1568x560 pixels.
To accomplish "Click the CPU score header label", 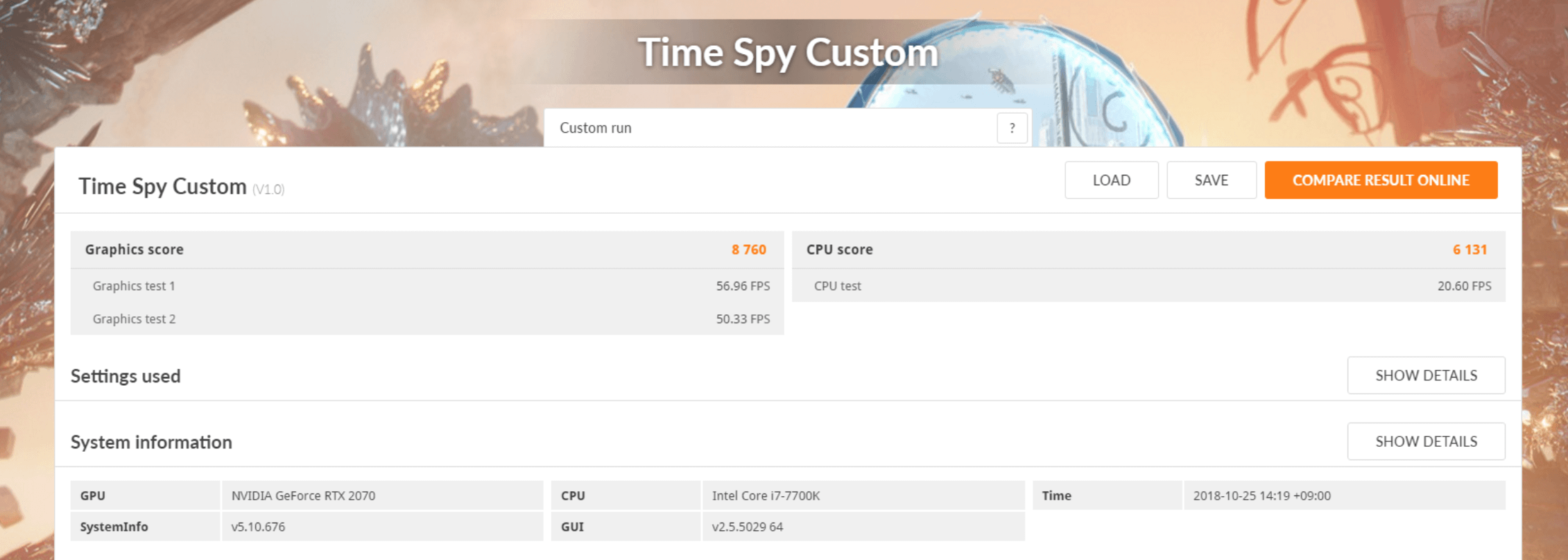I will click(x=839, y=250).
